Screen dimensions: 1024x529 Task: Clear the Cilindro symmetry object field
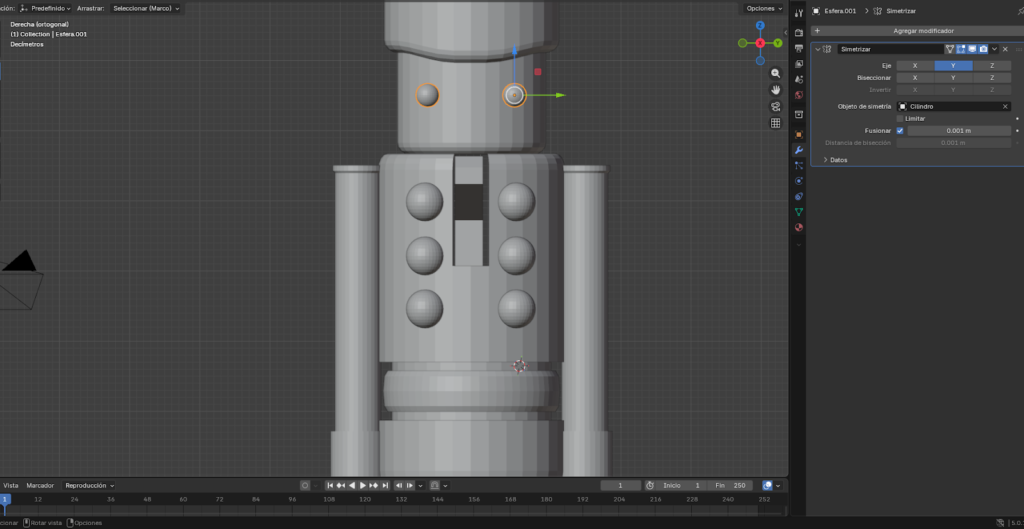coord(1005,106)
